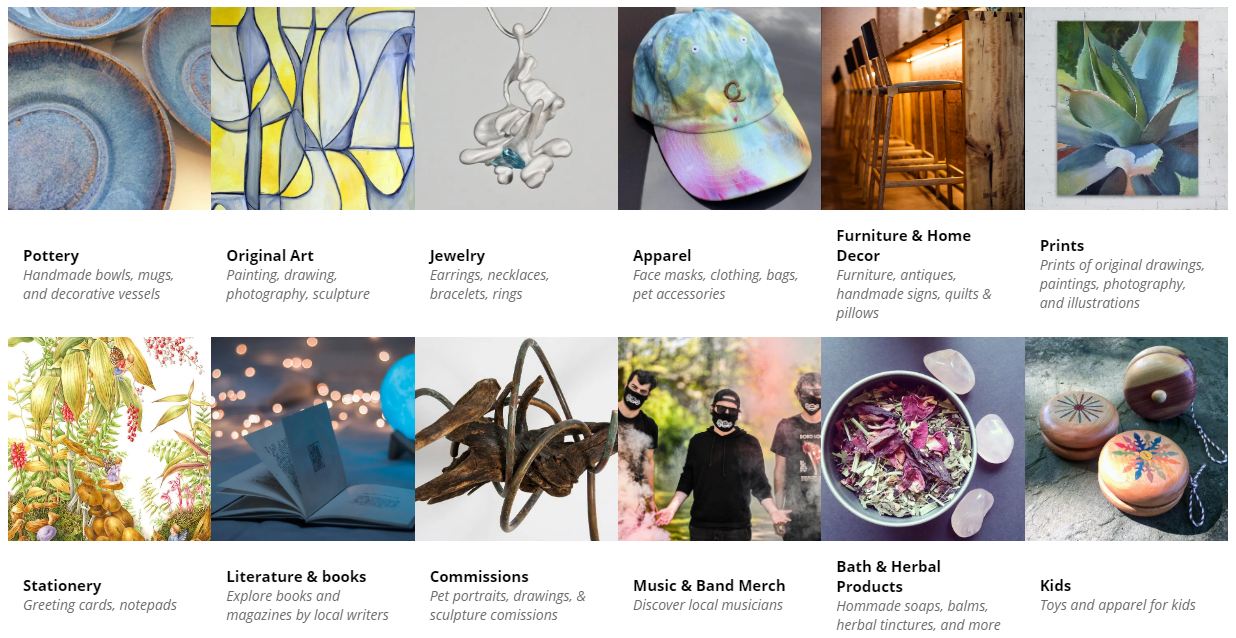Click the bar stools Furniture image

923,108
